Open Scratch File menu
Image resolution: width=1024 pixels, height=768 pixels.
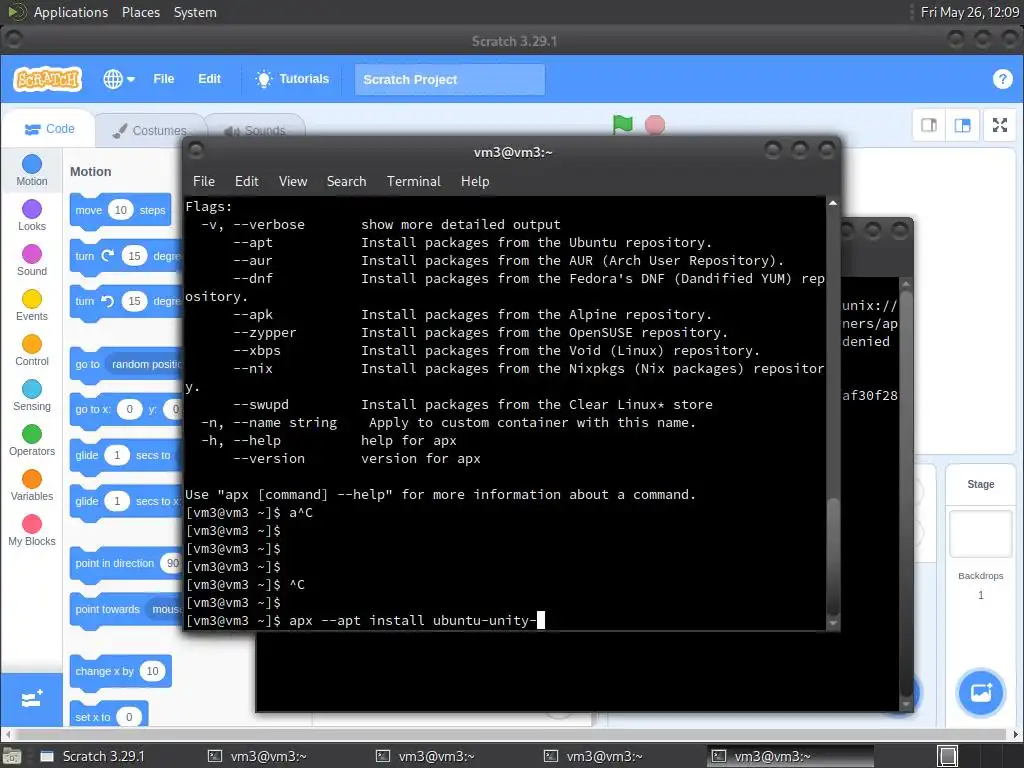[163, 79]
